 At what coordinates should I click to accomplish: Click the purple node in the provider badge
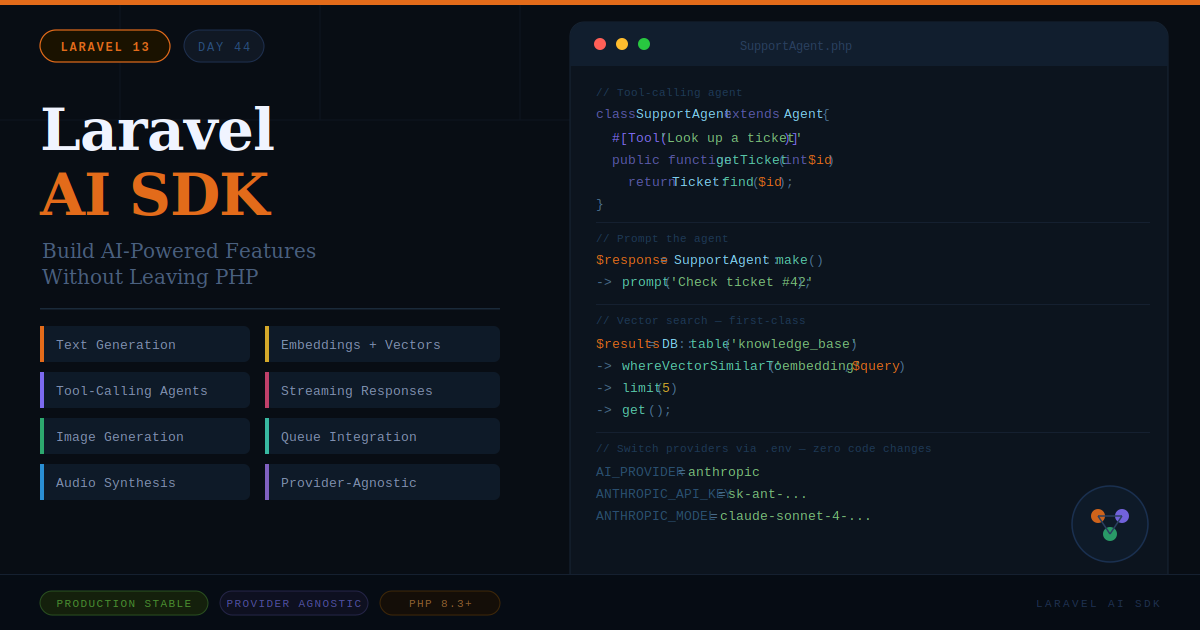click(x=1122, y=516)
